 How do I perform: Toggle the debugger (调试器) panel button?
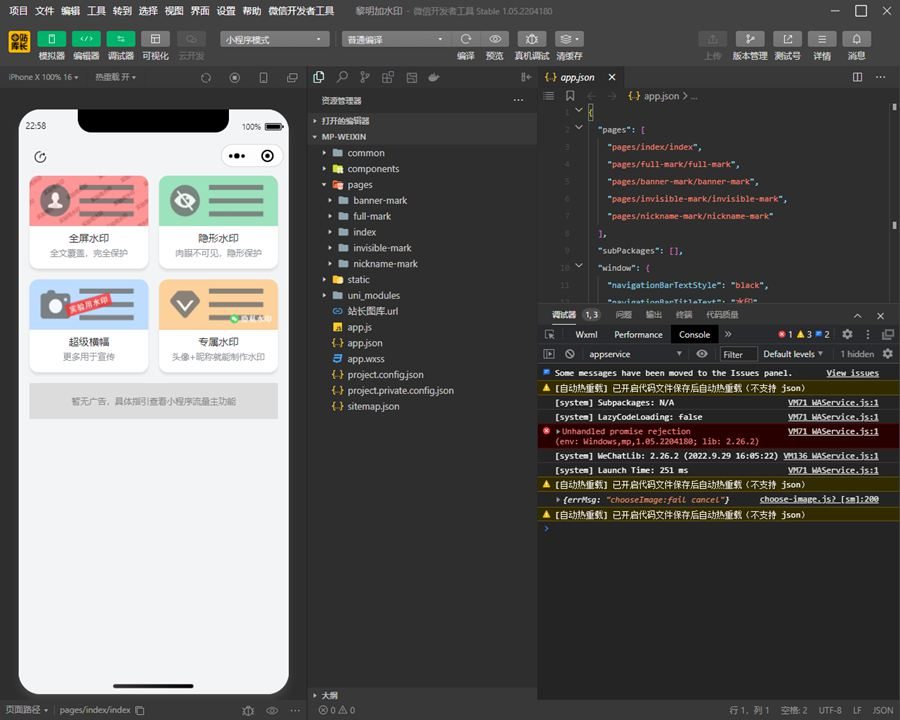(120, 39)
